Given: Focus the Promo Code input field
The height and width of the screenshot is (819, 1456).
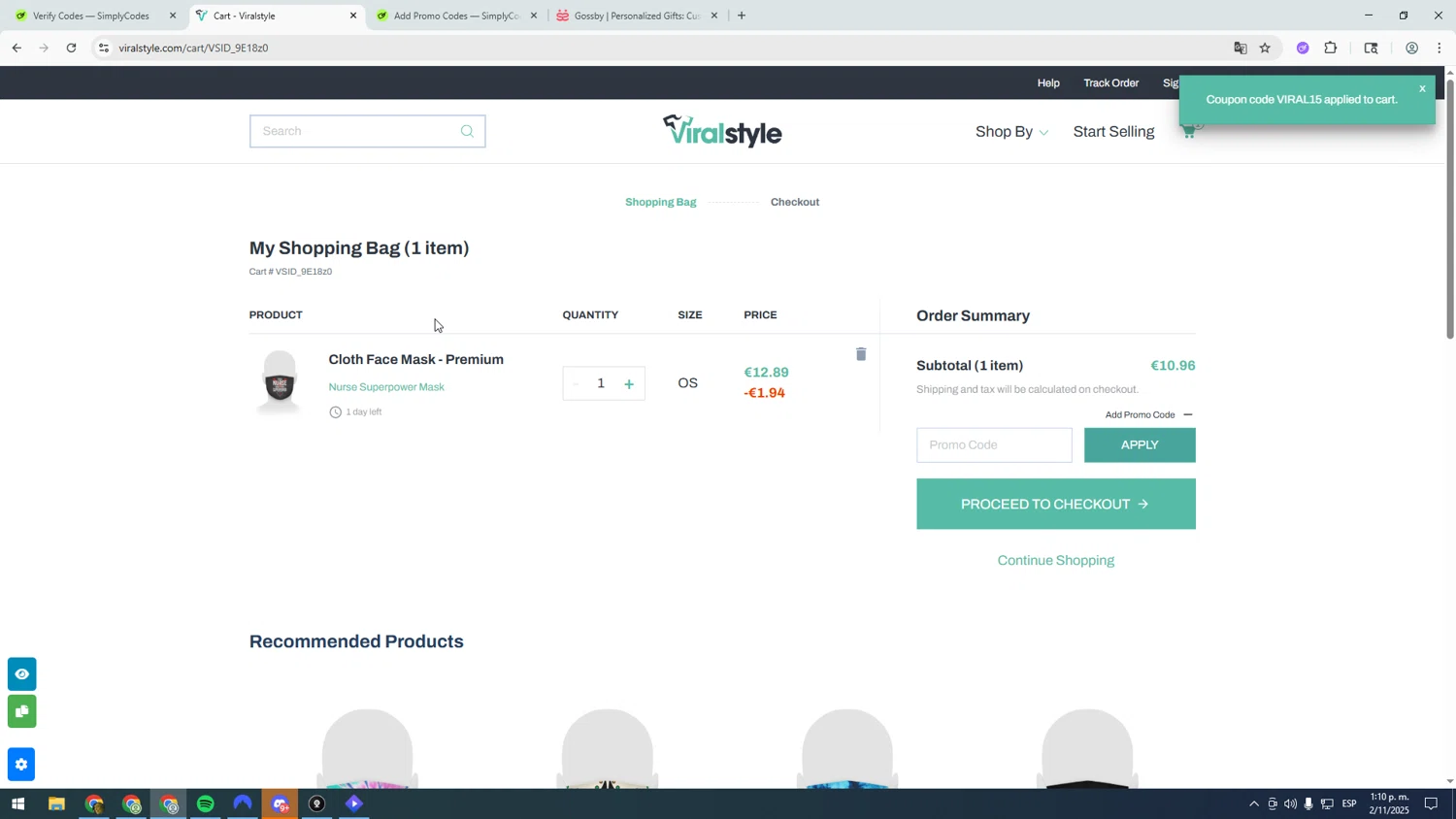Looking at the screenshot, I should (994, 445).
